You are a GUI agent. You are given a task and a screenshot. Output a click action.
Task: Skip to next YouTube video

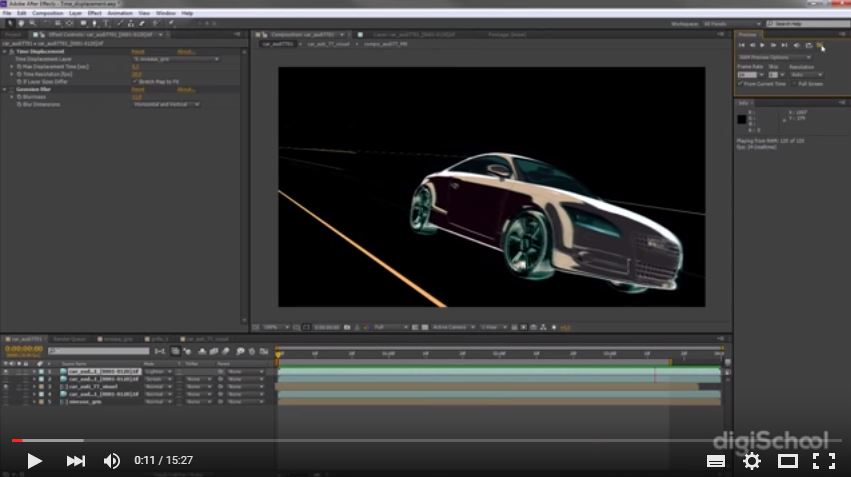point(75,461)
